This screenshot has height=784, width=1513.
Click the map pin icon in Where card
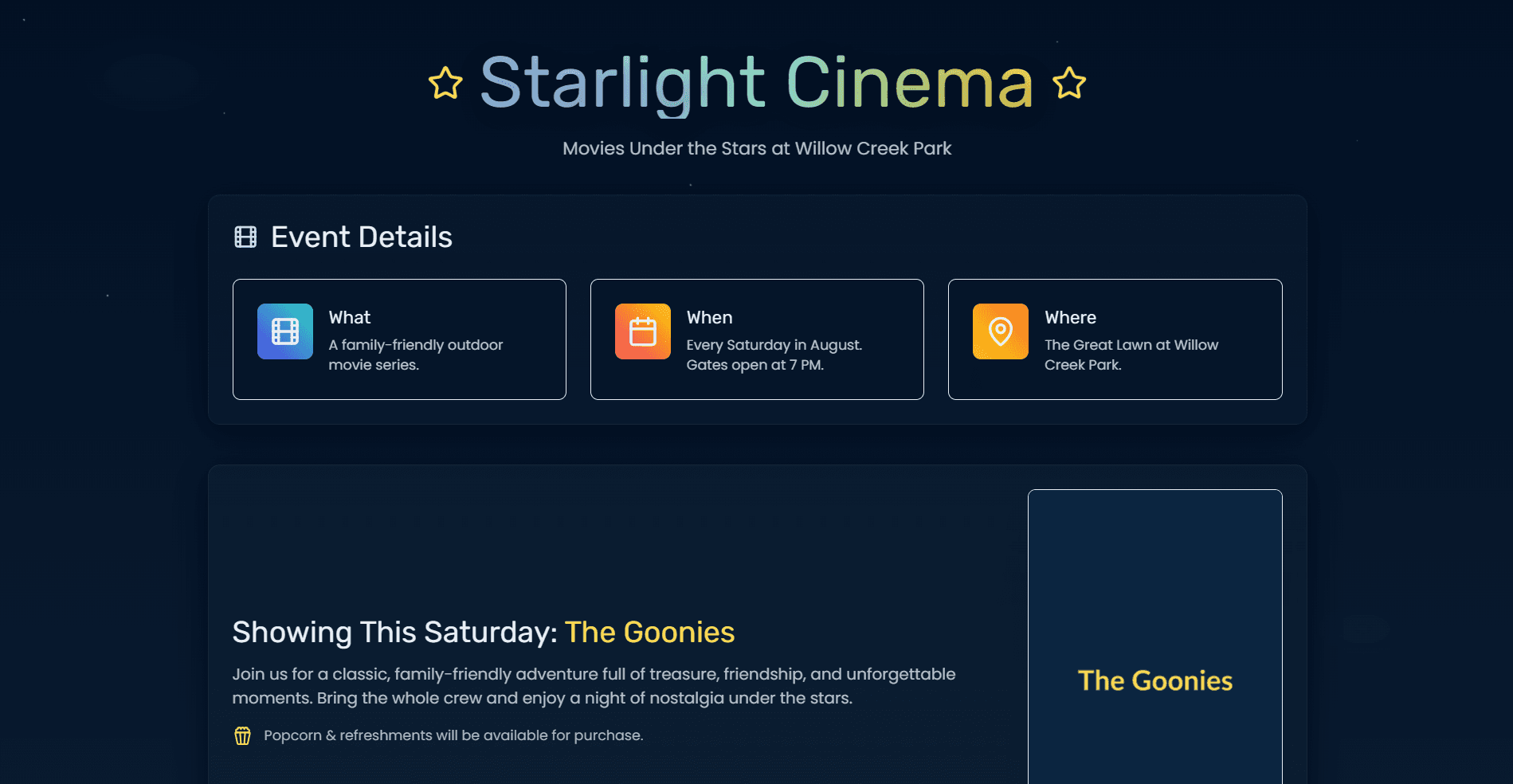pyautogui.click(x=1001, y=331)
